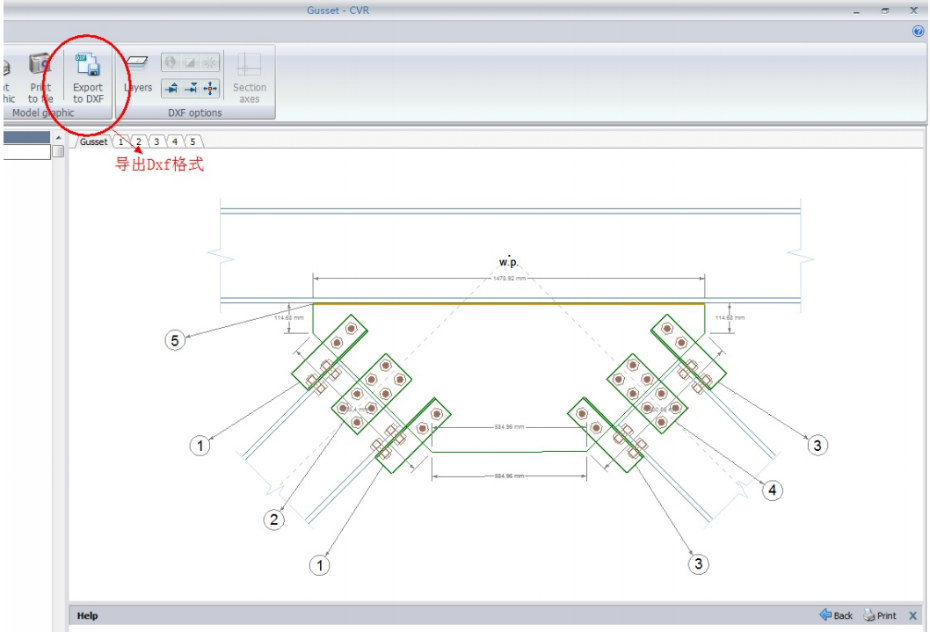The width and height of the screenshot is (930, 632).
Task: Click the Gusset - CVR window title
Action: coord(338,10)
